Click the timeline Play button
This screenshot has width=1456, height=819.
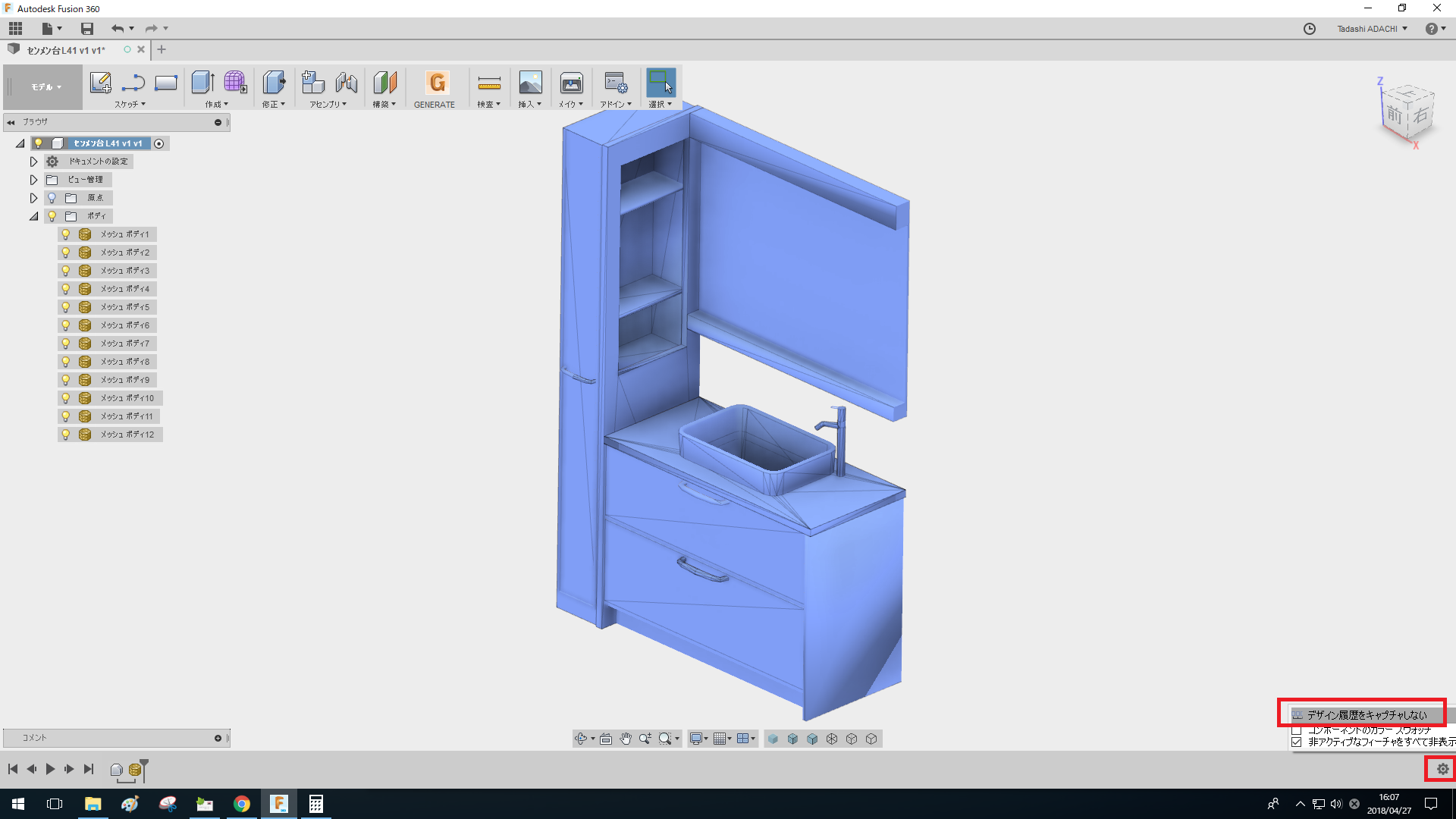[50, 769]
